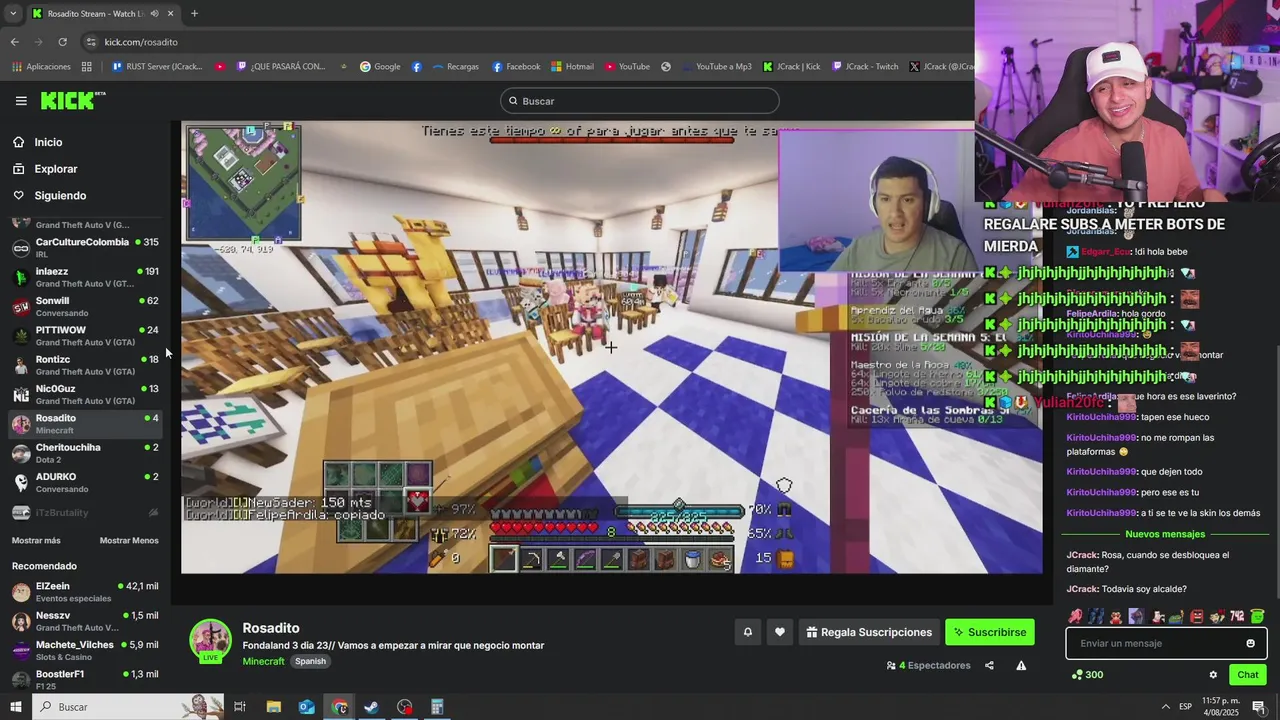Click the Suscribirse button

coord(989,632)
